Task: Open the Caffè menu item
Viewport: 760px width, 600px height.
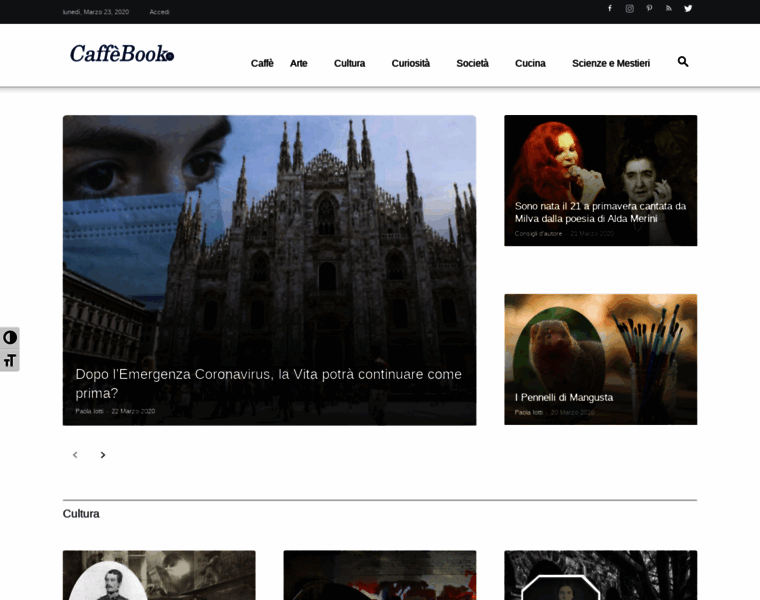Action: (262, 63)
